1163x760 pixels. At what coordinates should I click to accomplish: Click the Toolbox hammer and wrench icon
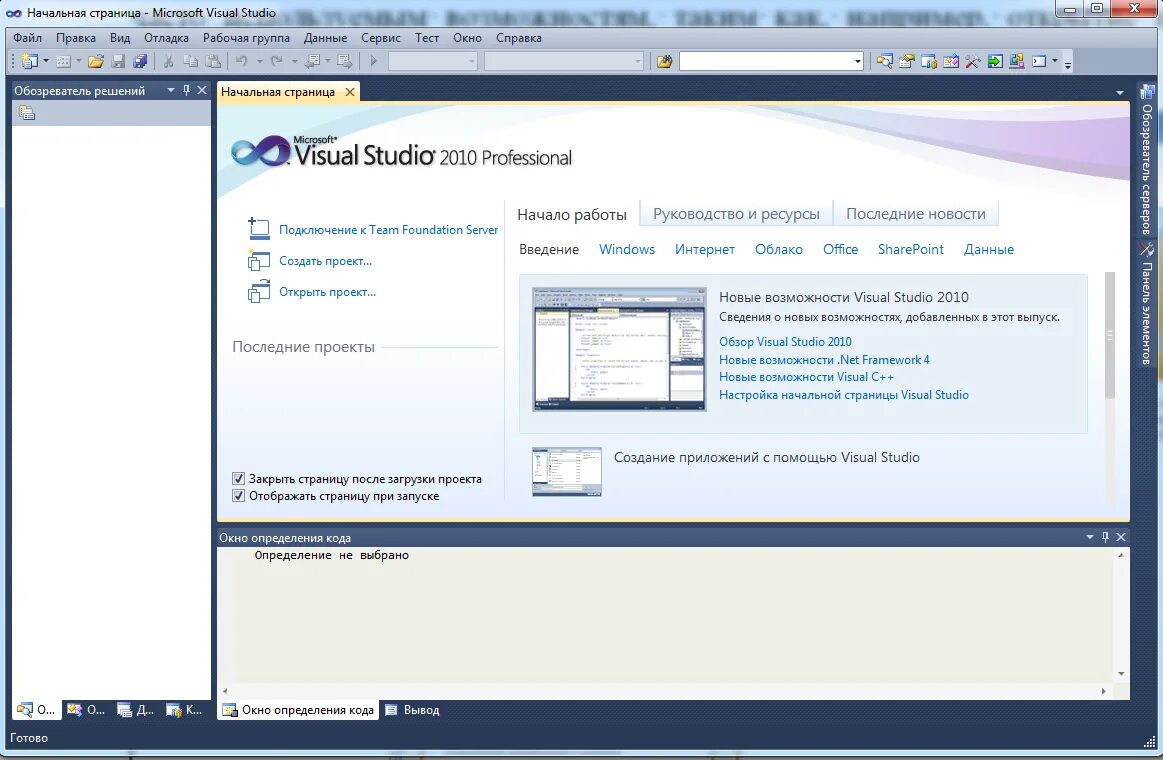[972, 62]
